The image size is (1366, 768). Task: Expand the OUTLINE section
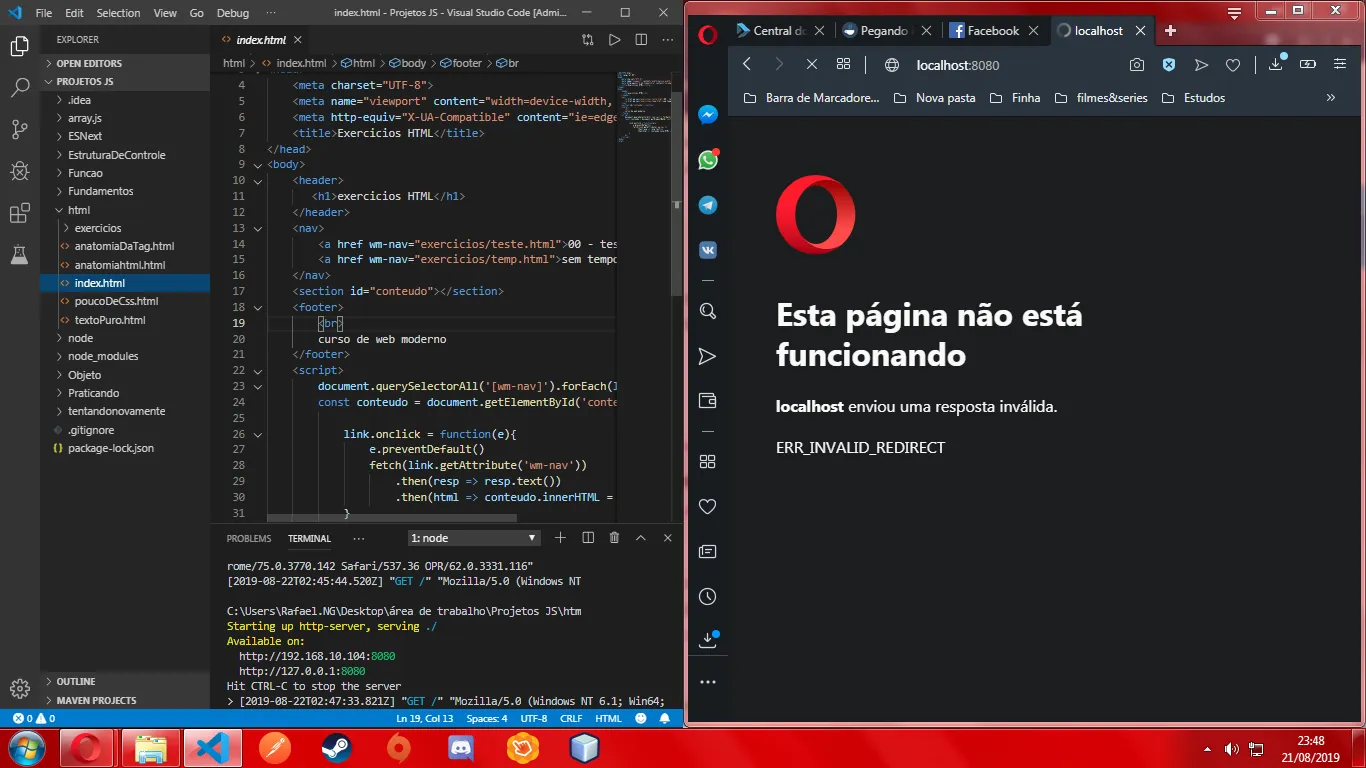[x=76, y=682]
